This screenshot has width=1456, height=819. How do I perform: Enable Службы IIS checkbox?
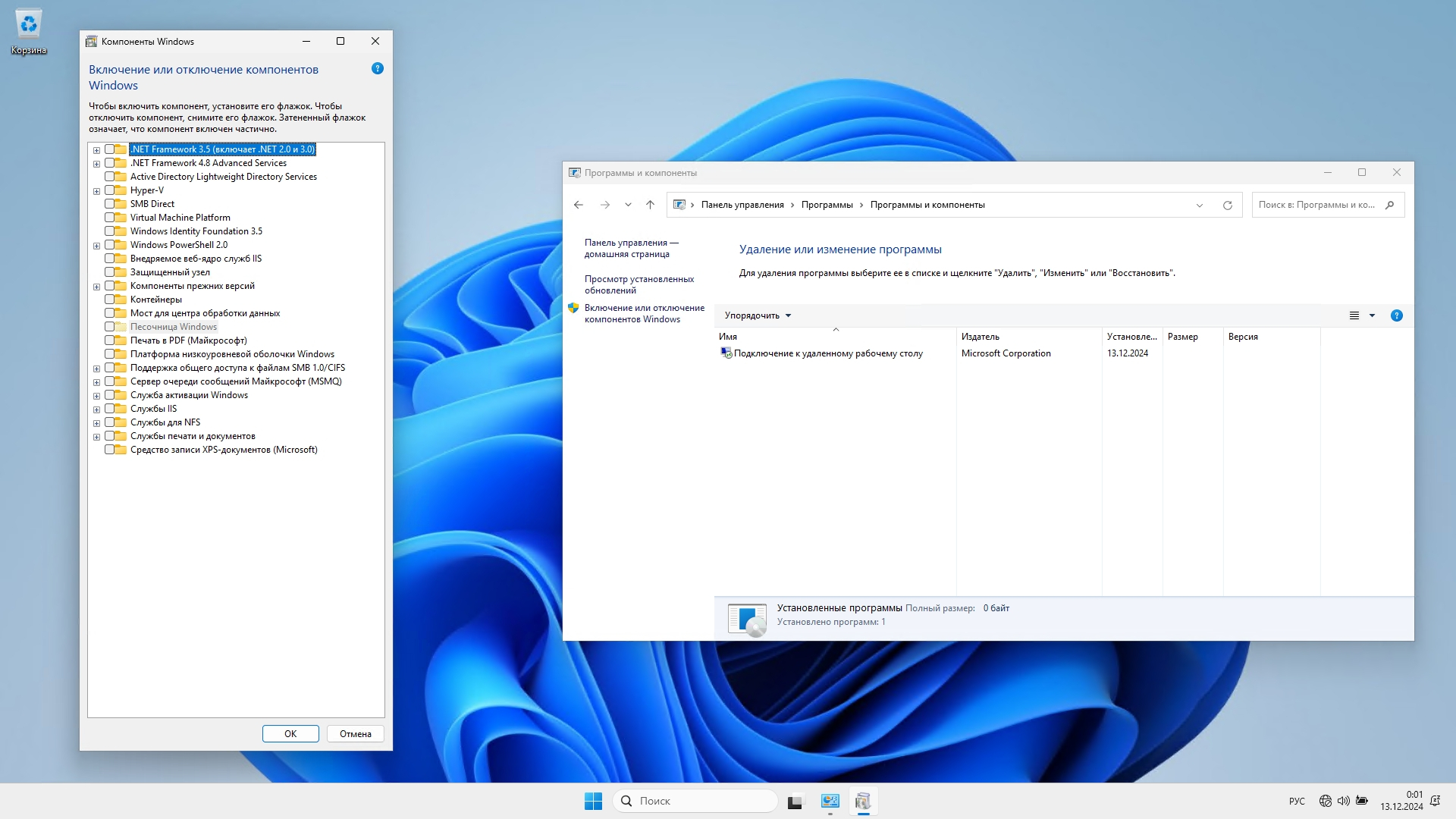coord(110,409)
